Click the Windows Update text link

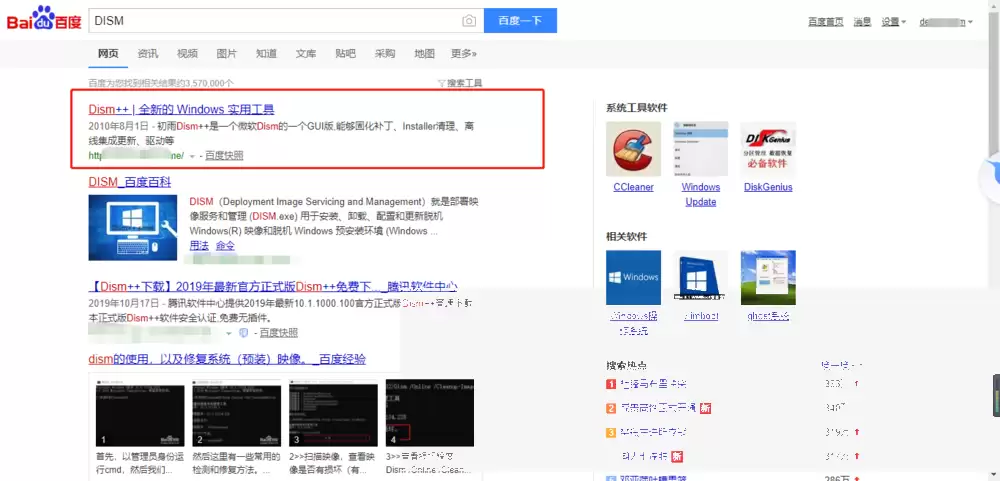700,195
